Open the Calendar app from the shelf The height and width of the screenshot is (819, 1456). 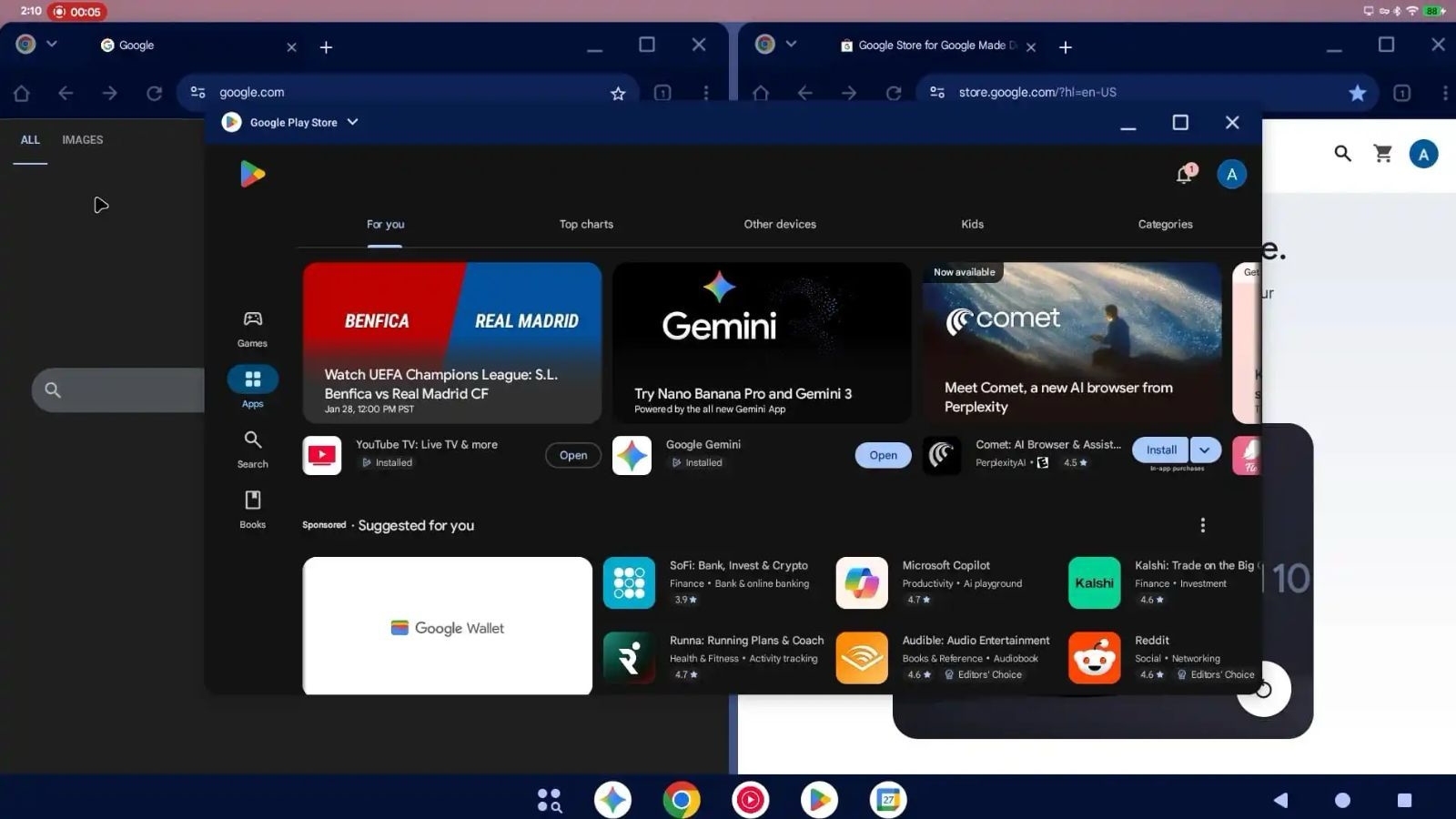click(x=887, y=799)
